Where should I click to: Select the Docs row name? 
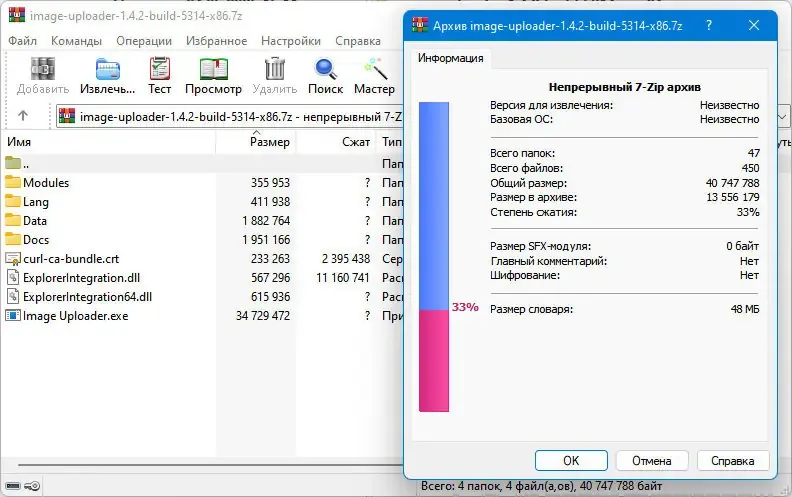point(36,239)
